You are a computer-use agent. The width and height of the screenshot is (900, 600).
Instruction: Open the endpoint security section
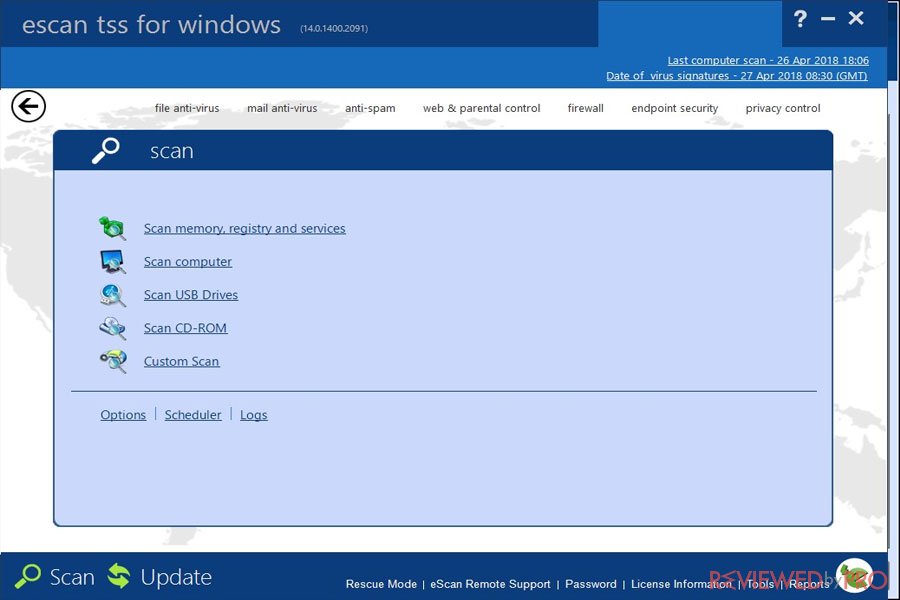(674, 108)
